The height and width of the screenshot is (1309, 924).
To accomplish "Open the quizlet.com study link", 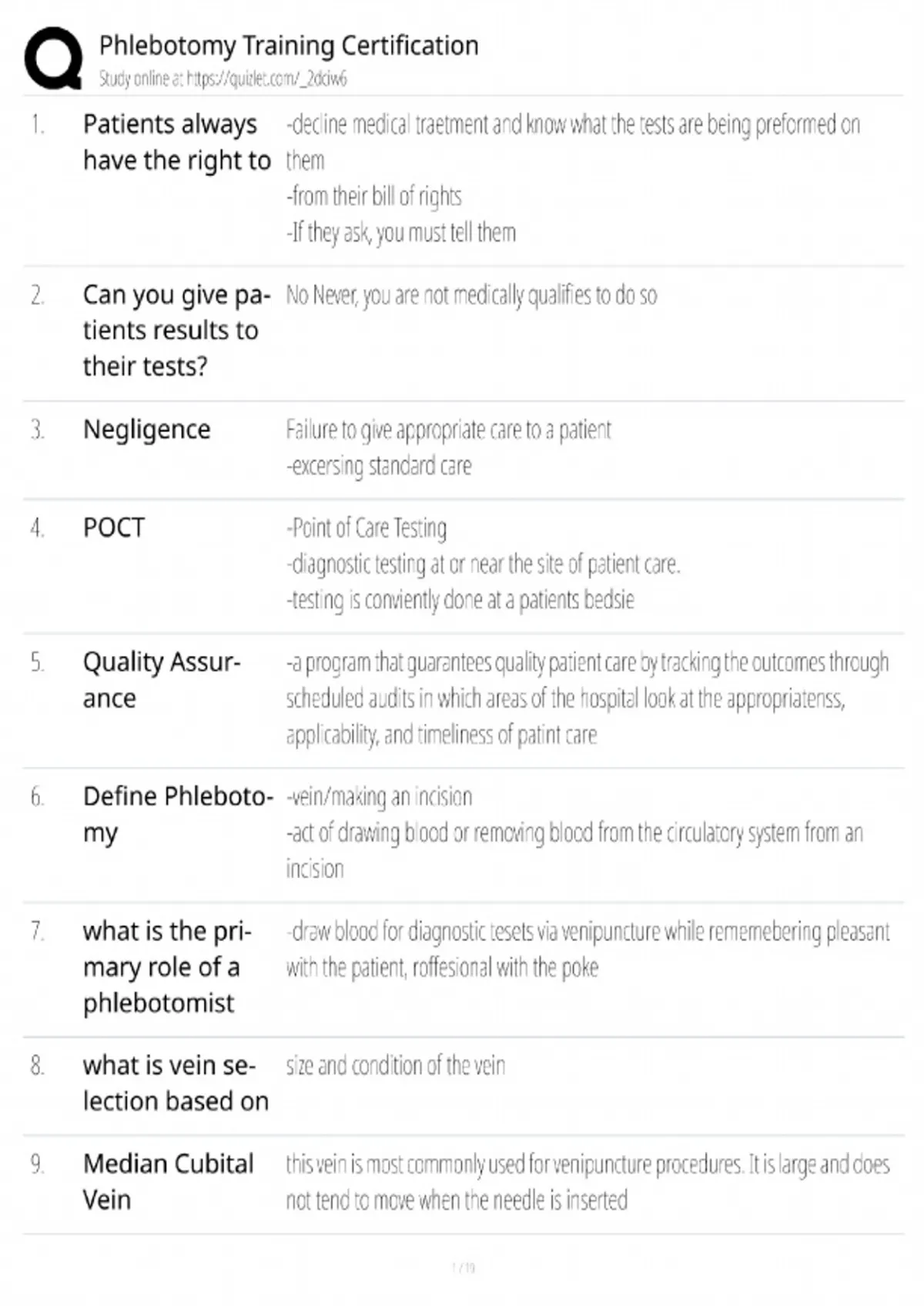I will pos(266,79).
